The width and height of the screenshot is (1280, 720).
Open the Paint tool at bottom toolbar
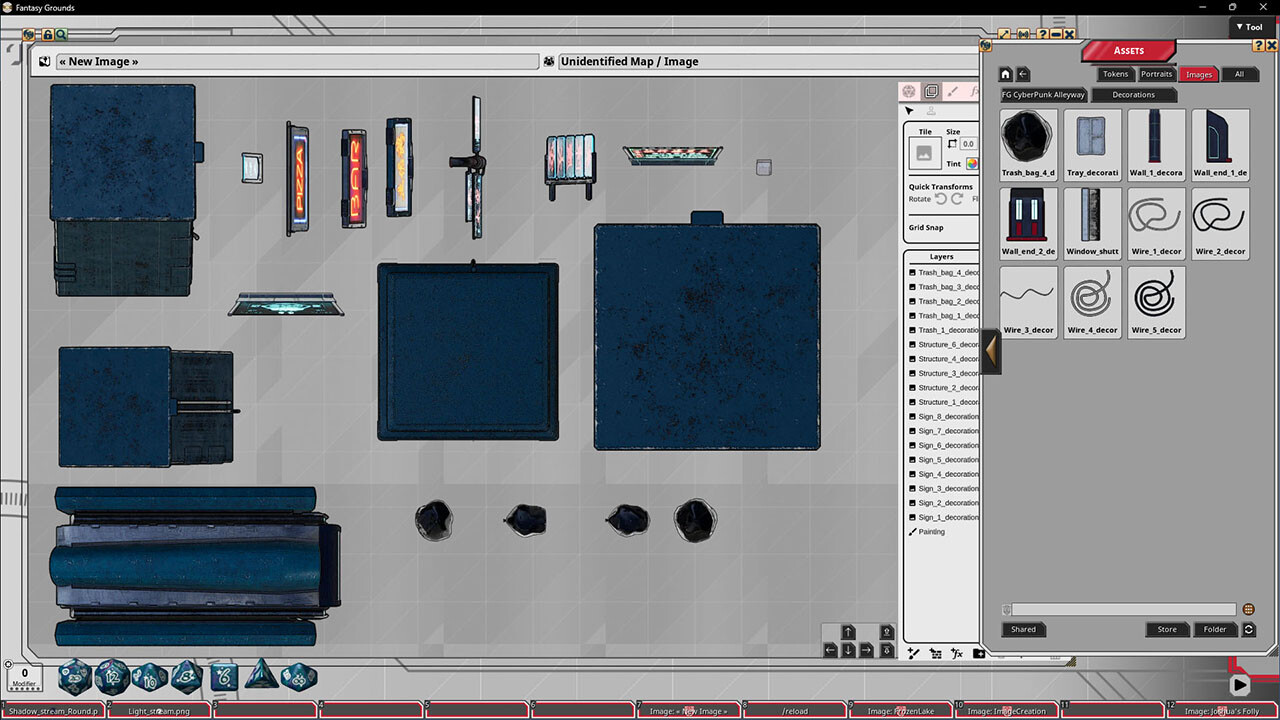pyautogui.click(x=913, y=653)
